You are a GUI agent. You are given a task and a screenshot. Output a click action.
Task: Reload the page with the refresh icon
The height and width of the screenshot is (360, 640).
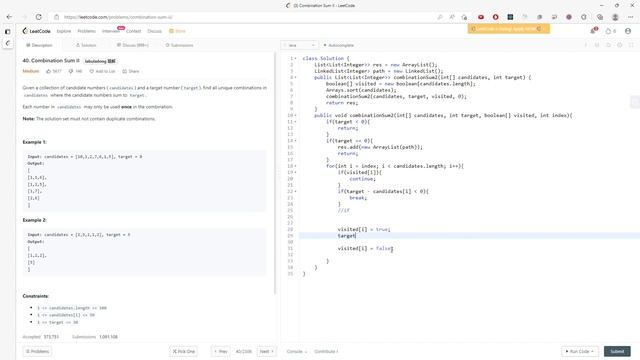38,17
